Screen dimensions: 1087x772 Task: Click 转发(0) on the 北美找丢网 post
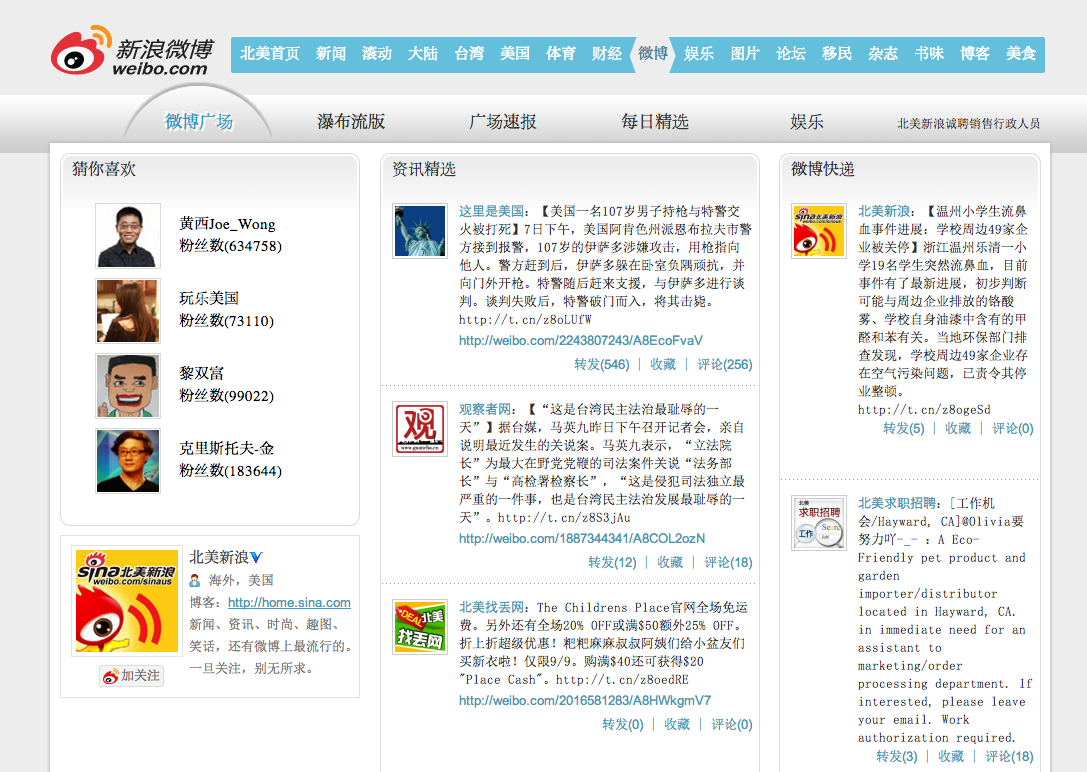[x=623, y=725]
